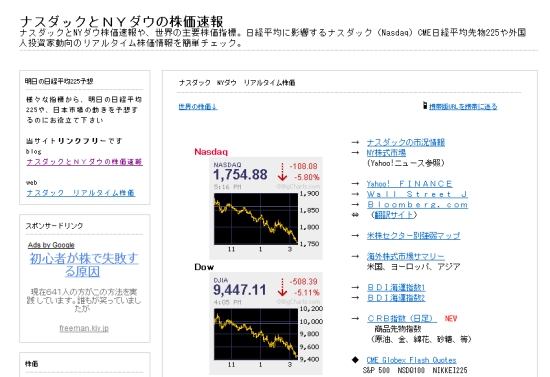Image resolution: width=550 pixels, height=377 pixels.
Task: Click the send-URL-to-mobile link
Action: (x=463, y=106)
